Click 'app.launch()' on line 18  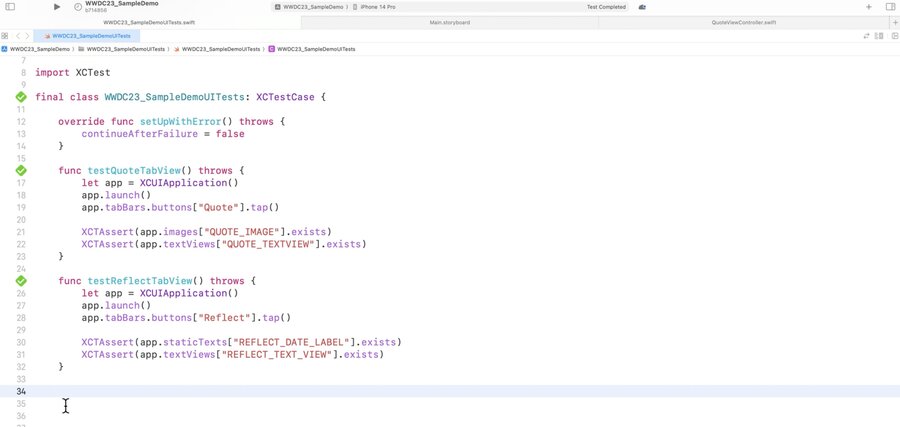point(116,195)
